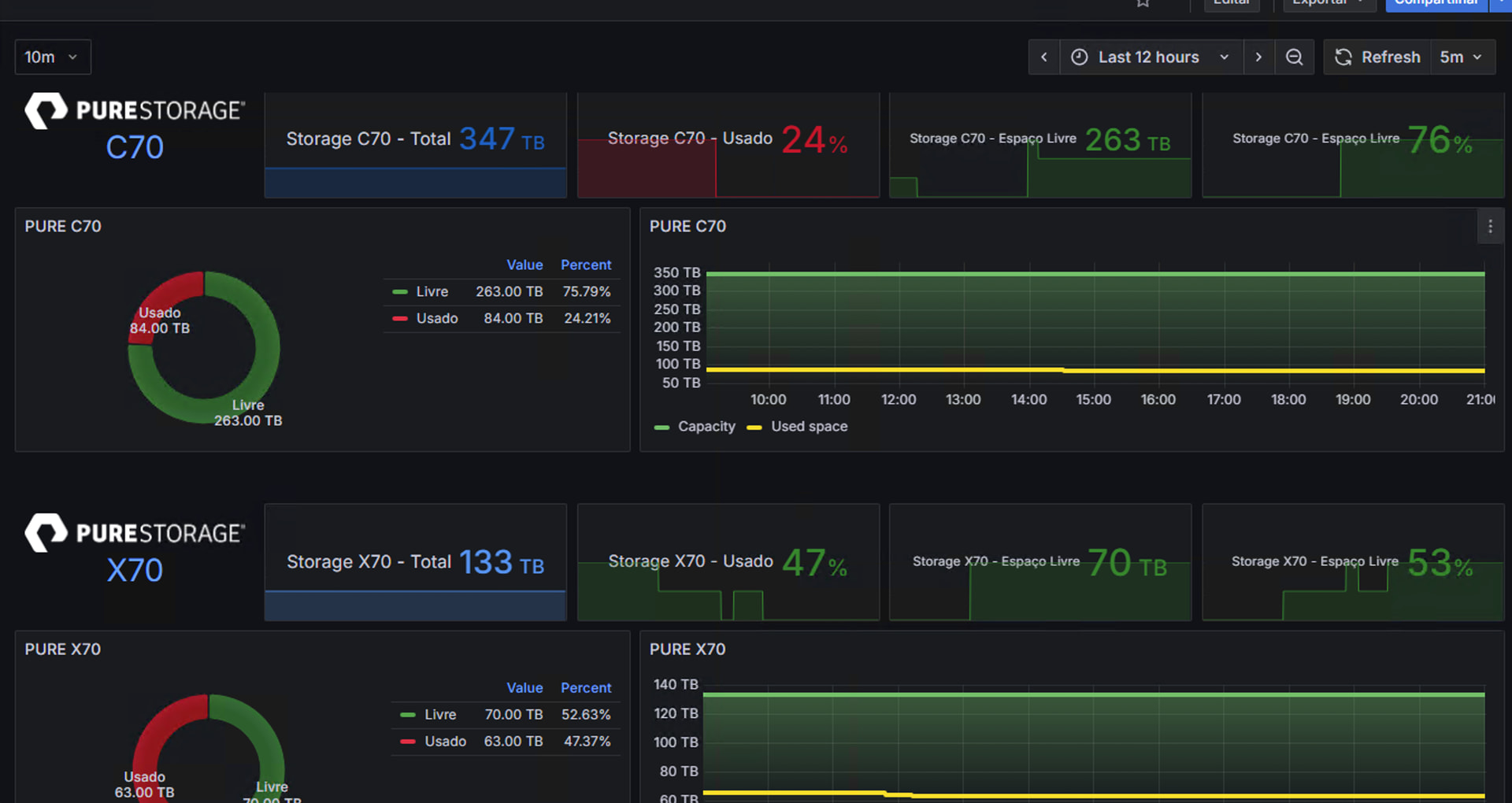Shift time range forward with right arrow
This screenshot has width=1512, height=803.
click(x=1258, y=57)
